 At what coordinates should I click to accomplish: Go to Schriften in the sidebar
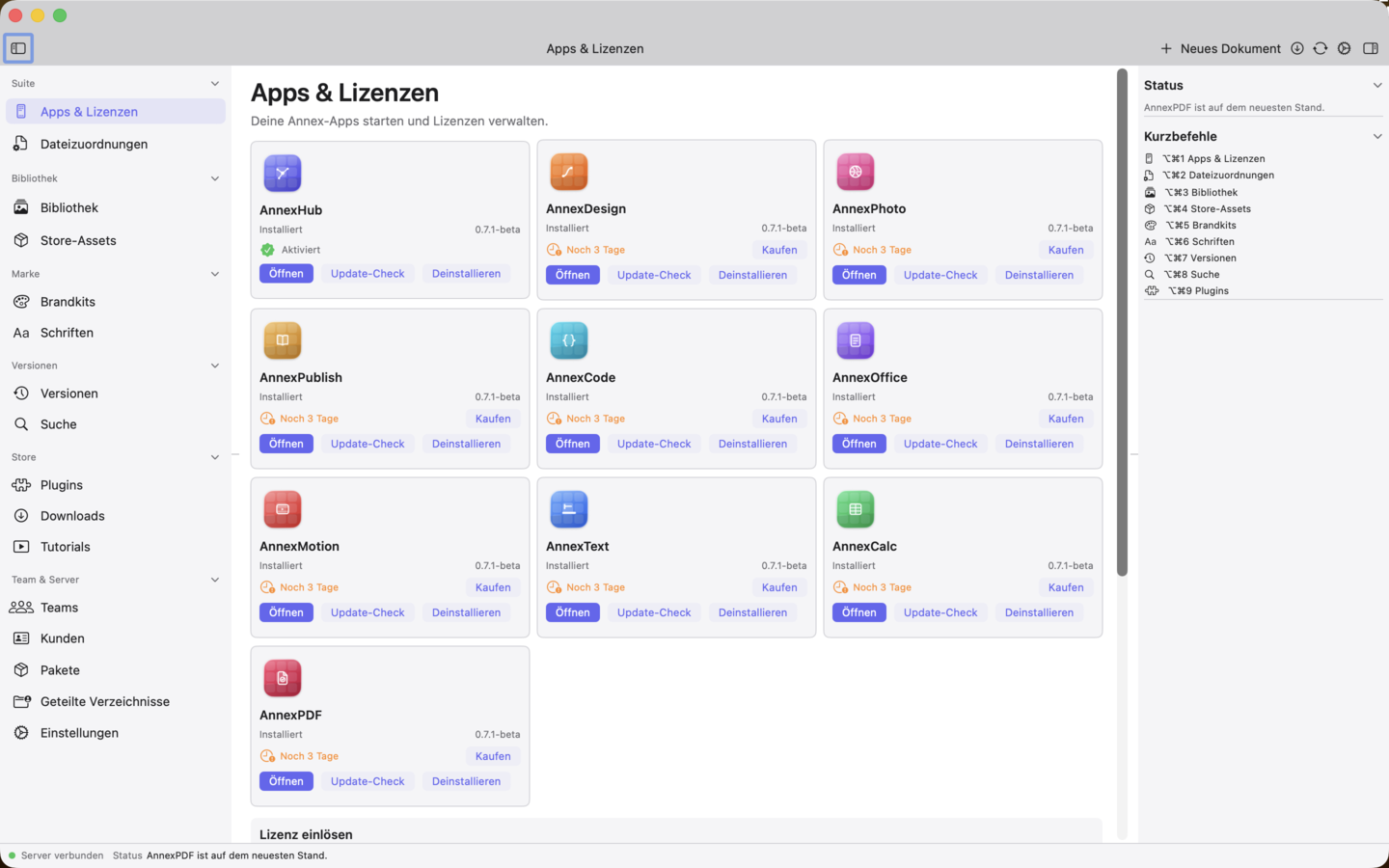pyautogui.click(x=116, y=333)
